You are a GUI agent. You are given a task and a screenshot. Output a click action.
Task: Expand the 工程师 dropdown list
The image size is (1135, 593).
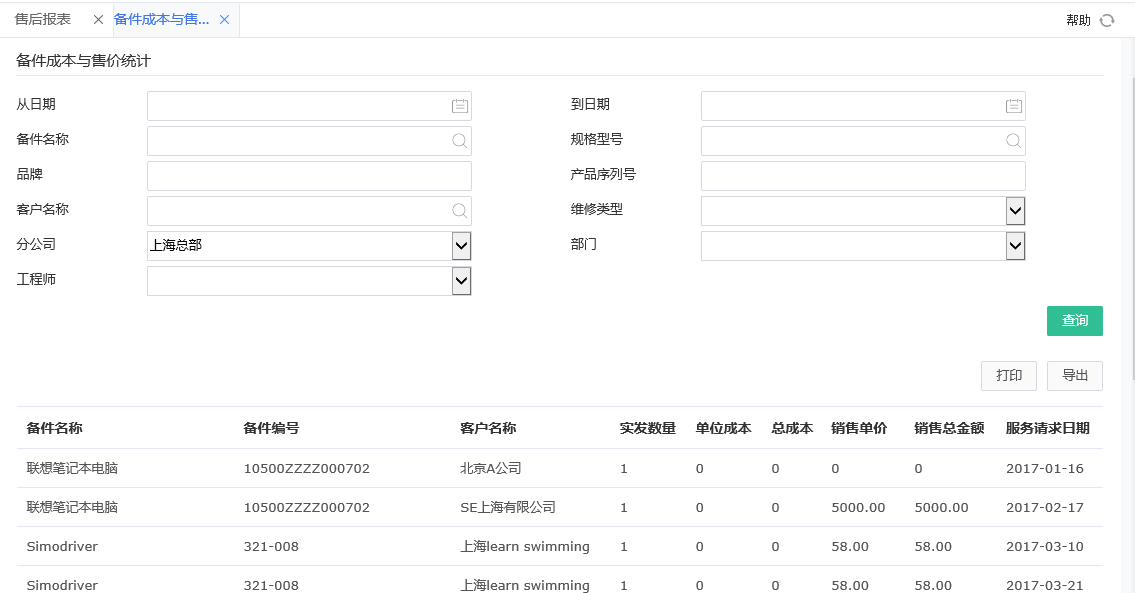461,280
